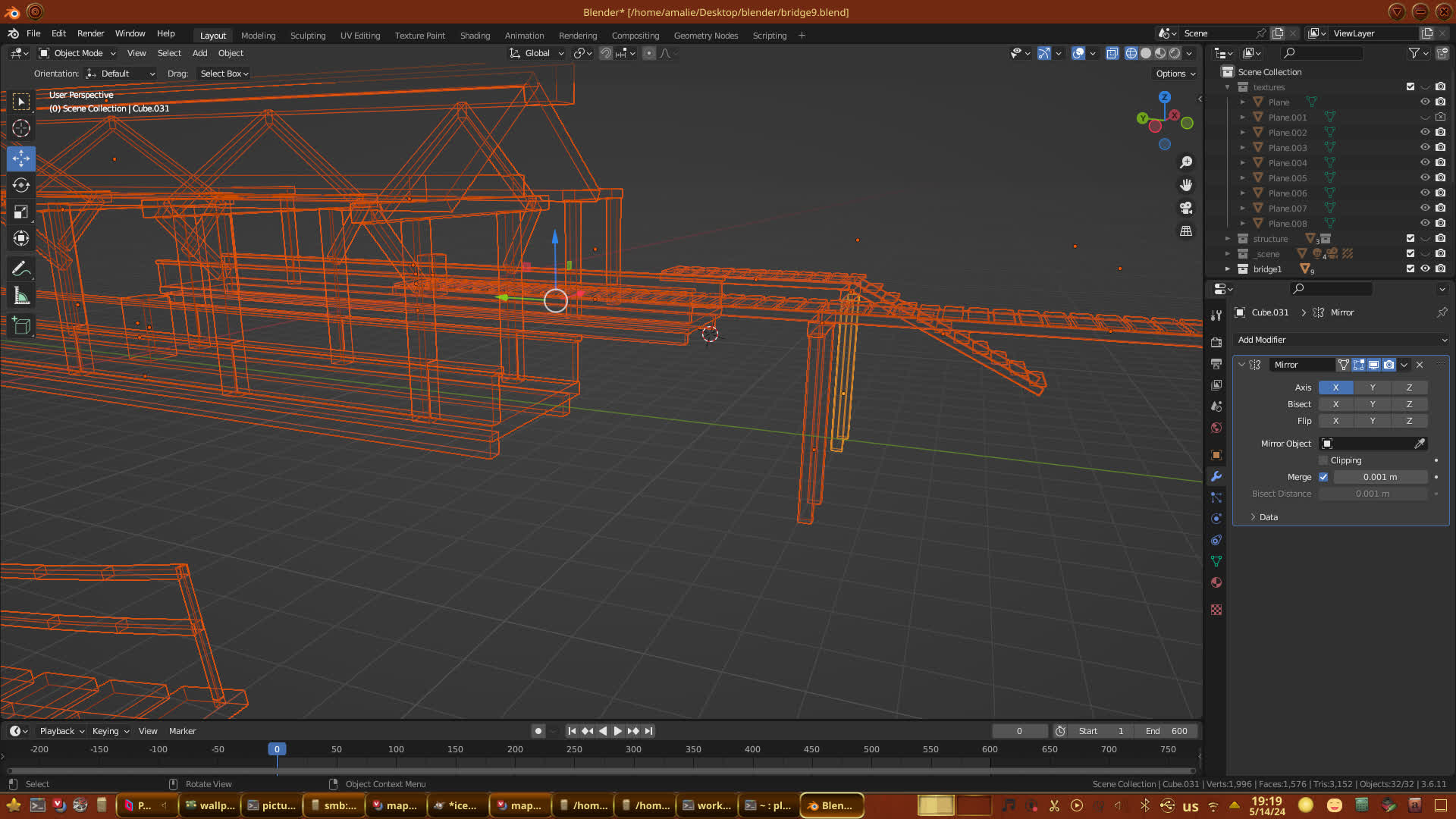Viewport: 1456px width, 819px height.
Task: Expand the bridge1 collection
Action: 1228,269
